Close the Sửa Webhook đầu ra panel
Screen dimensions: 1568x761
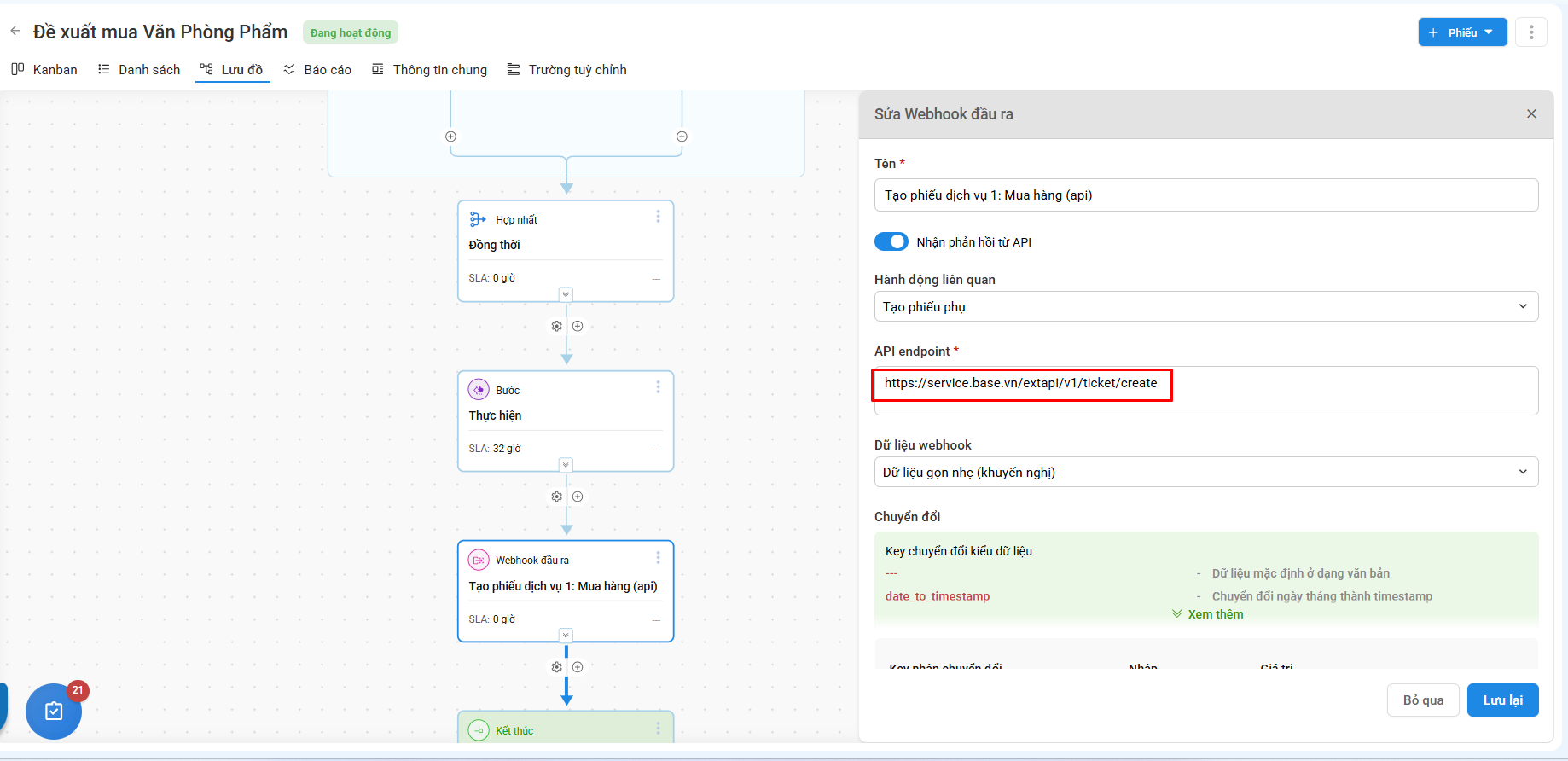click(x=1531, y=113)
